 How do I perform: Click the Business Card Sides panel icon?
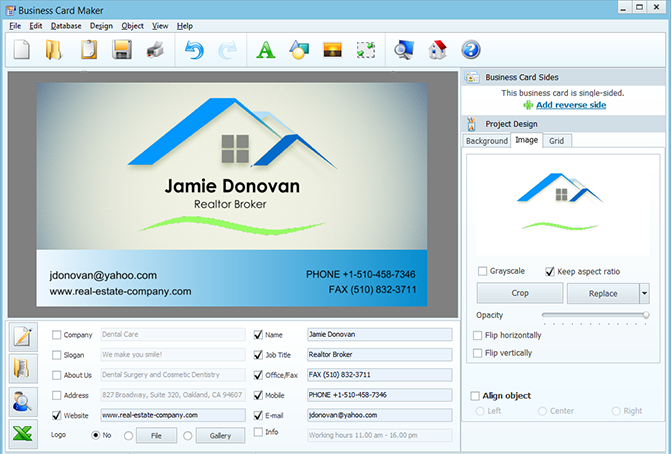[472, 77]
